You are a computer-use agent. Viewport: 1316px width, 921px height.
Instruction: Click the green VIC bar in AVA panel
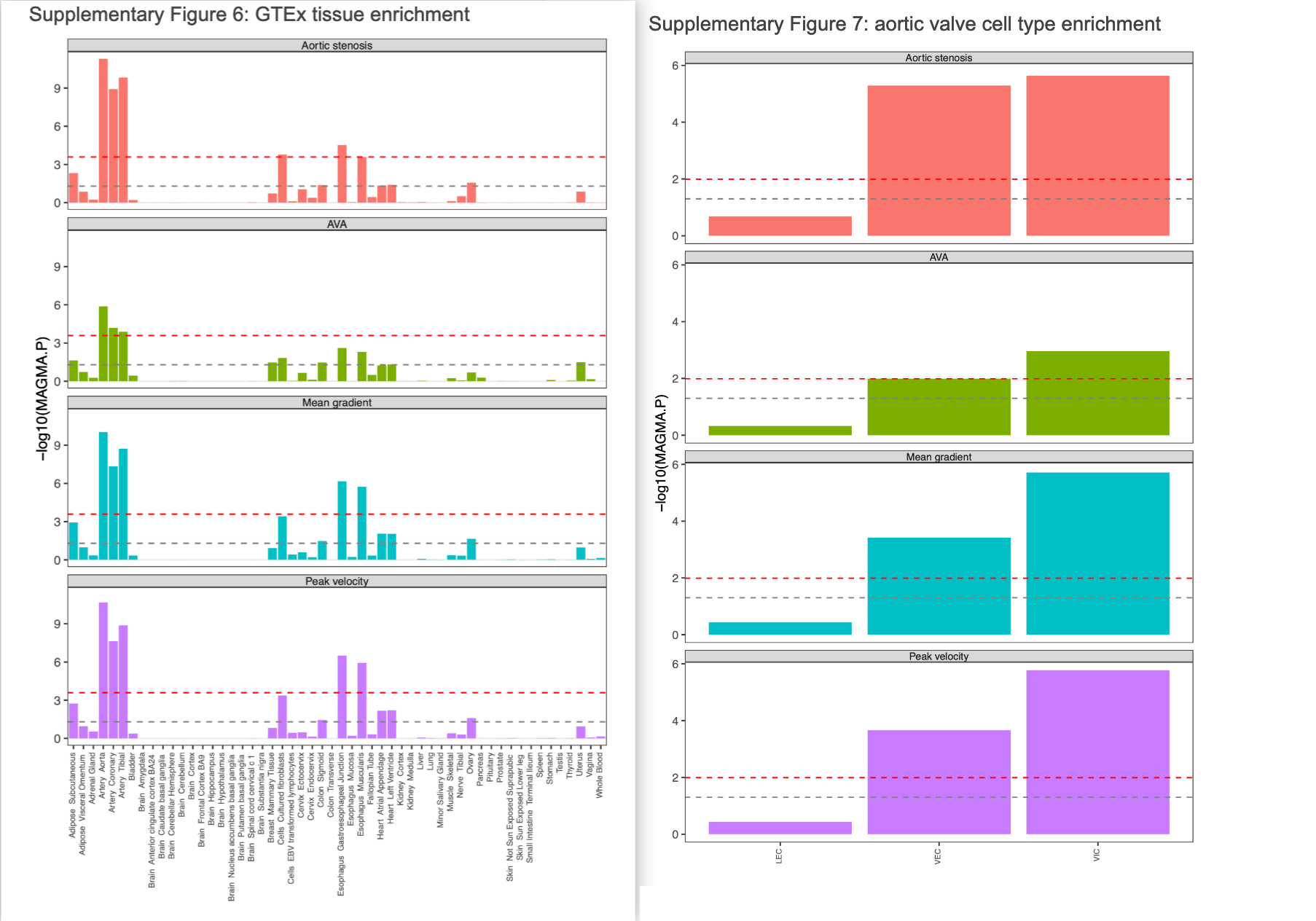coord(1097,393)
